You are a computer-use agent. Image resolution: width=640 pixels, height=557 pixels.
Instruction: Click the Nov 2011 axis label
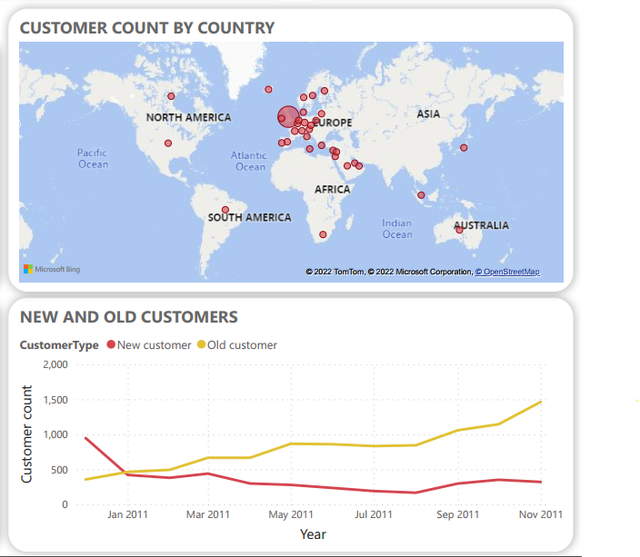tap(541, 515)
